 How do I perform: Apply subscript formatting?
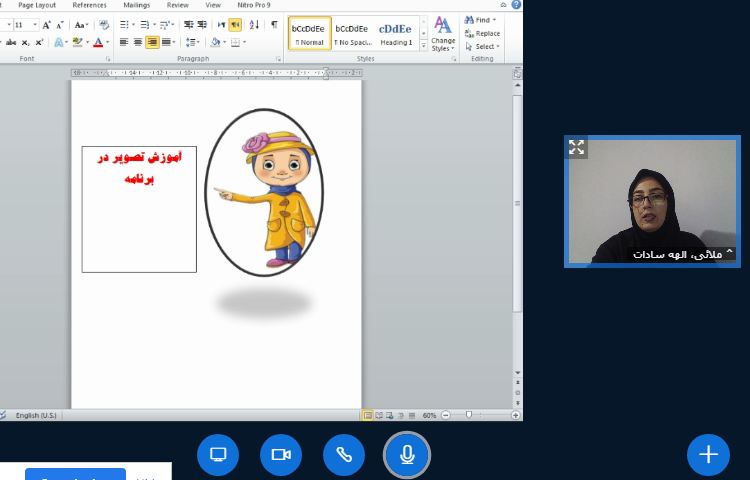25,43
